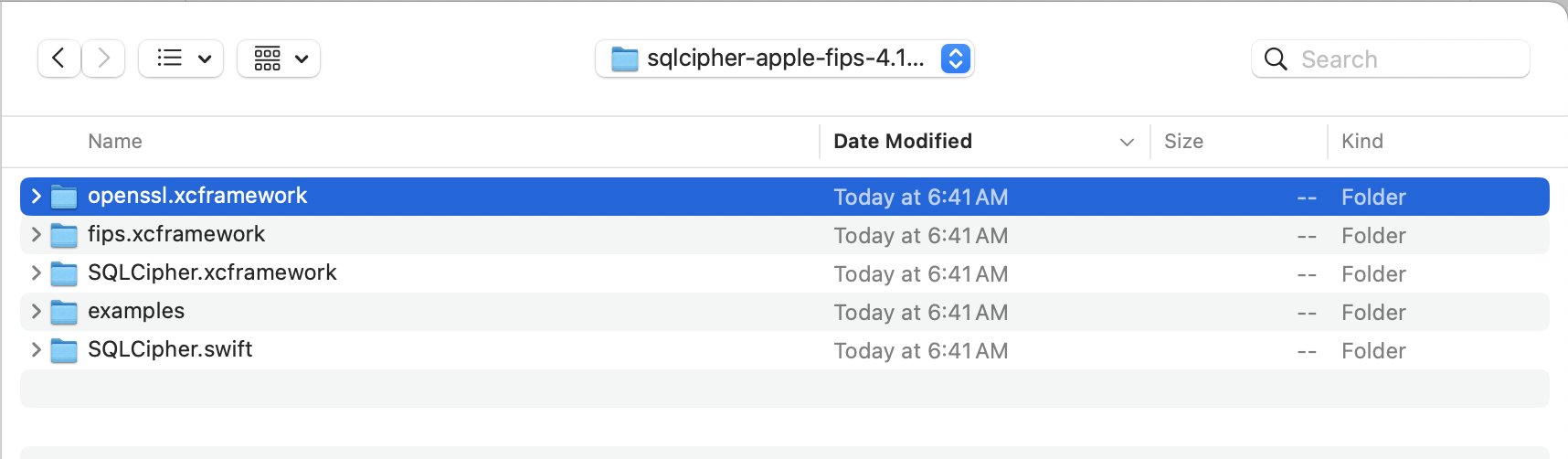Click the modified date of examples
1568x459 pixels.
click(x=921, y=313)
